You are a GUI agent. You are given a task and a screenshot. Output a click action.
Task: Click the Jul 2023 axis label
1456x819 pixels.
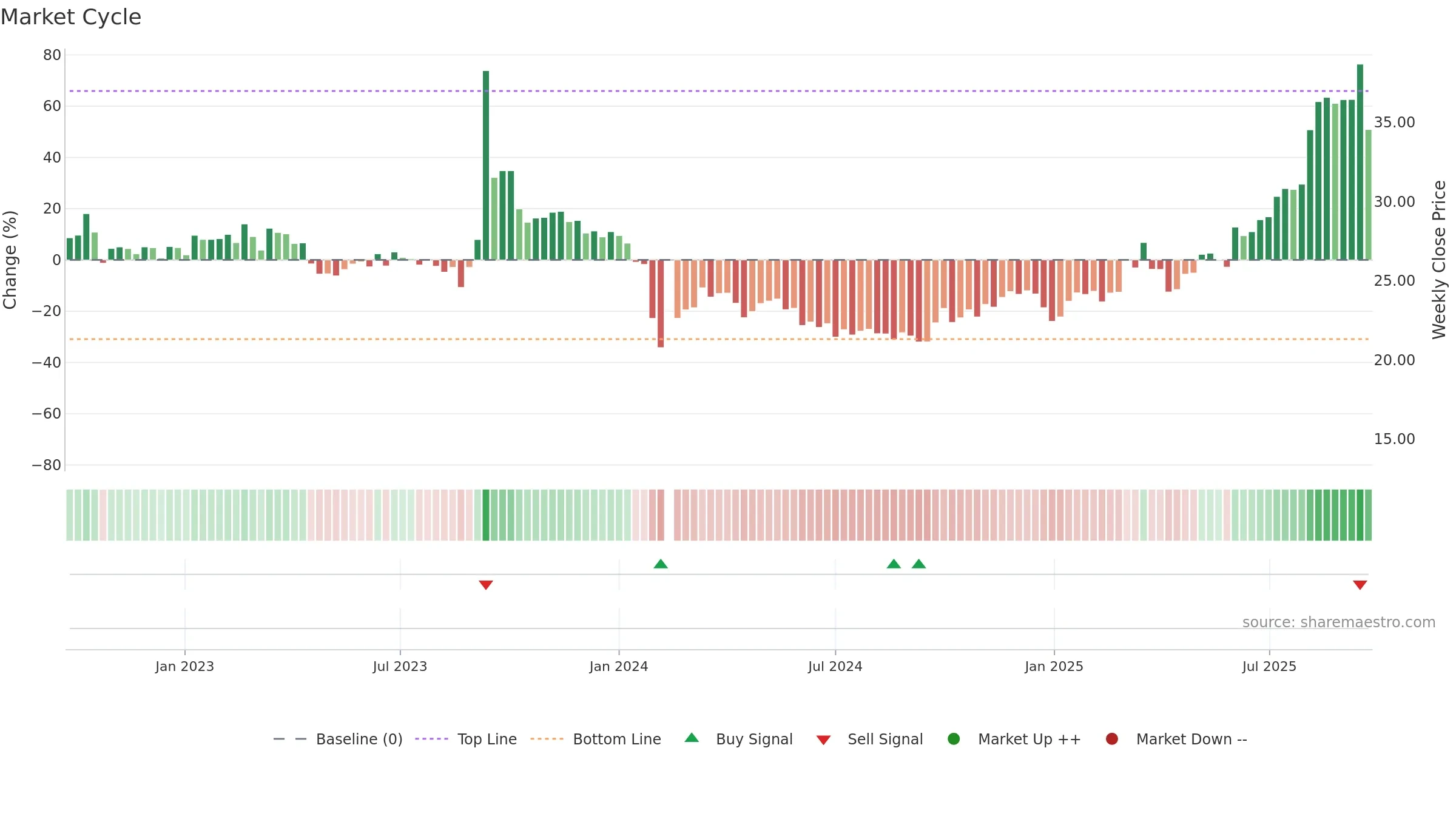(400, 666)
